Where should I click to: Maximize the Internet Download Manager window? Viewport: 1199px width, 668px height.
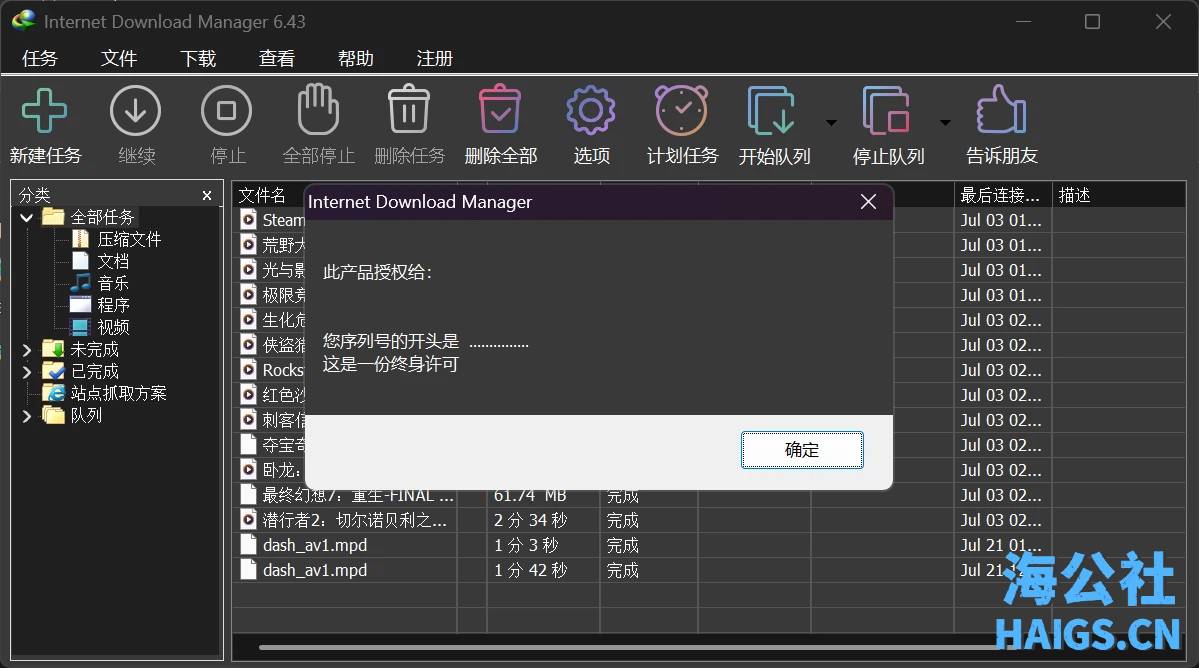pos(1092,22)
